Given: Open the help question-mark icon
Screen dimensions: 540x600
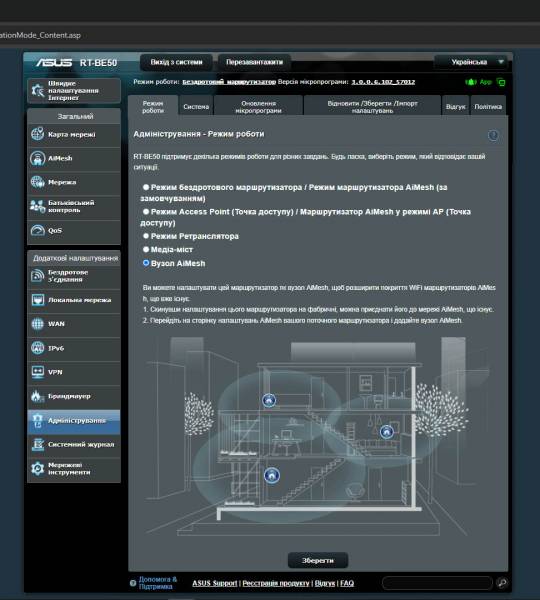Looking at the screenshot, I should (493, 135).
